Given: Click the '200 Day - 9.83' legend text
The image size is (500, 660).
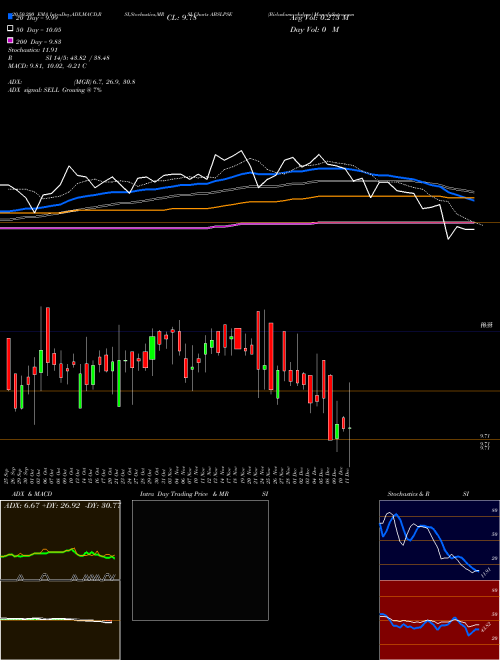Looking at the screenshot, I should (x=38, y=41).
